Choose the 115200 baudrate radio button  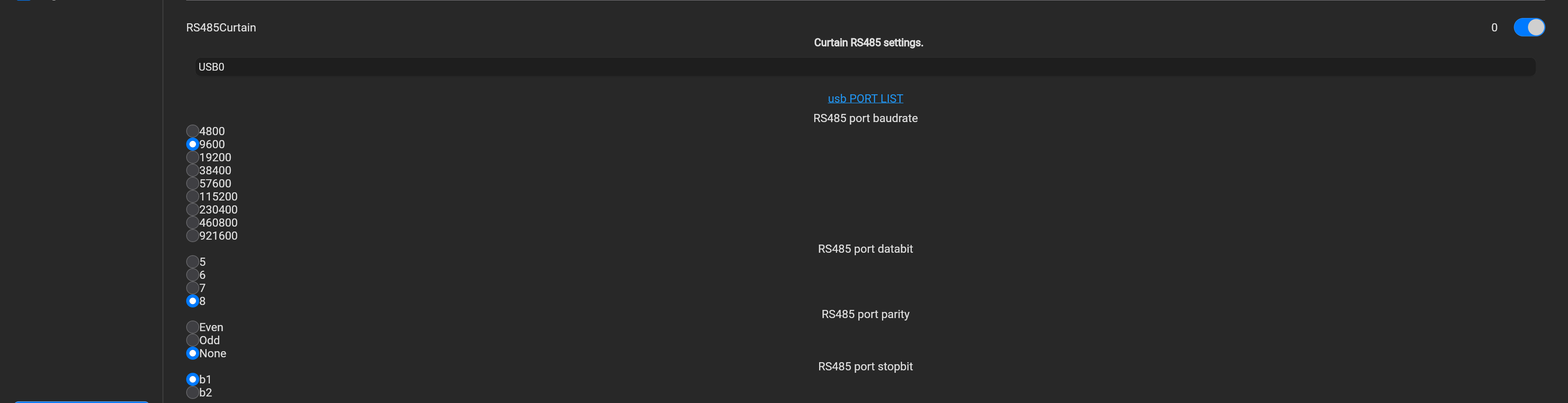coord(192,197)
